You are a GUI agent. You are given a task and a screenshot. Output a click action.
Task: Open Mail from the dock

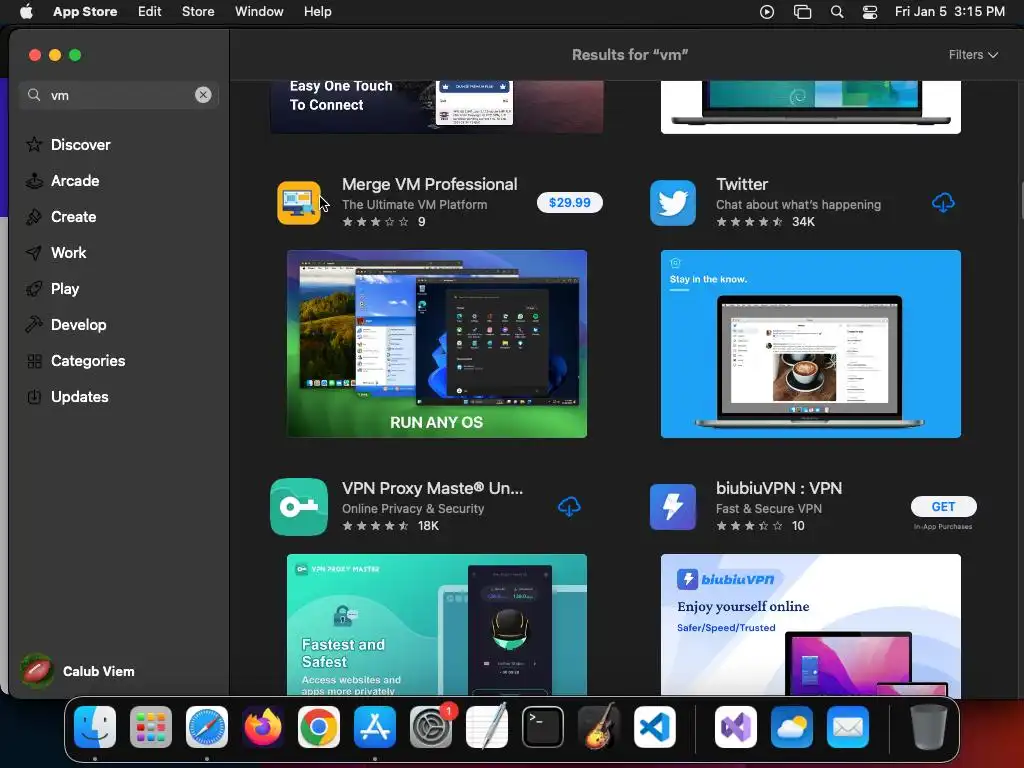848,727
